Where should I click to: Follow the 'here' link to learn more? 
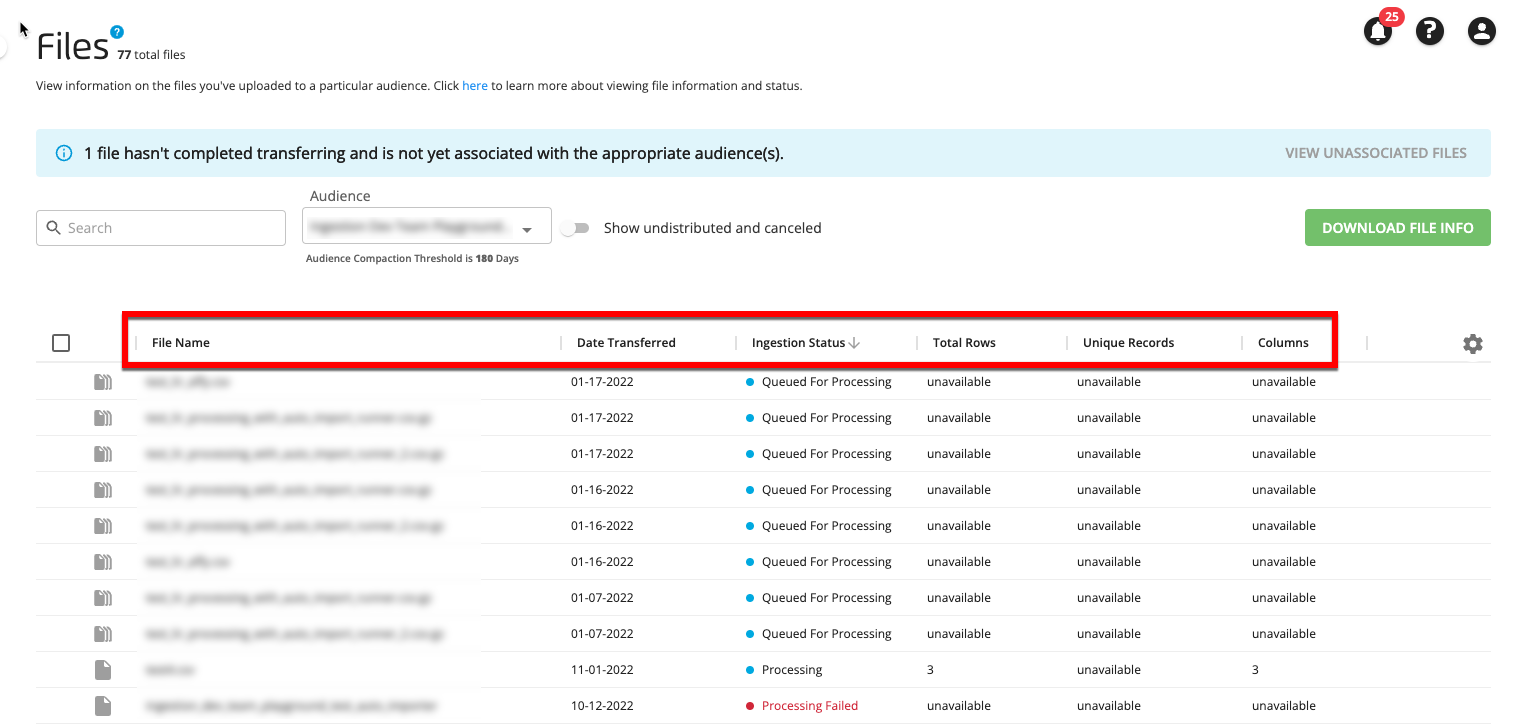(475, 86)
